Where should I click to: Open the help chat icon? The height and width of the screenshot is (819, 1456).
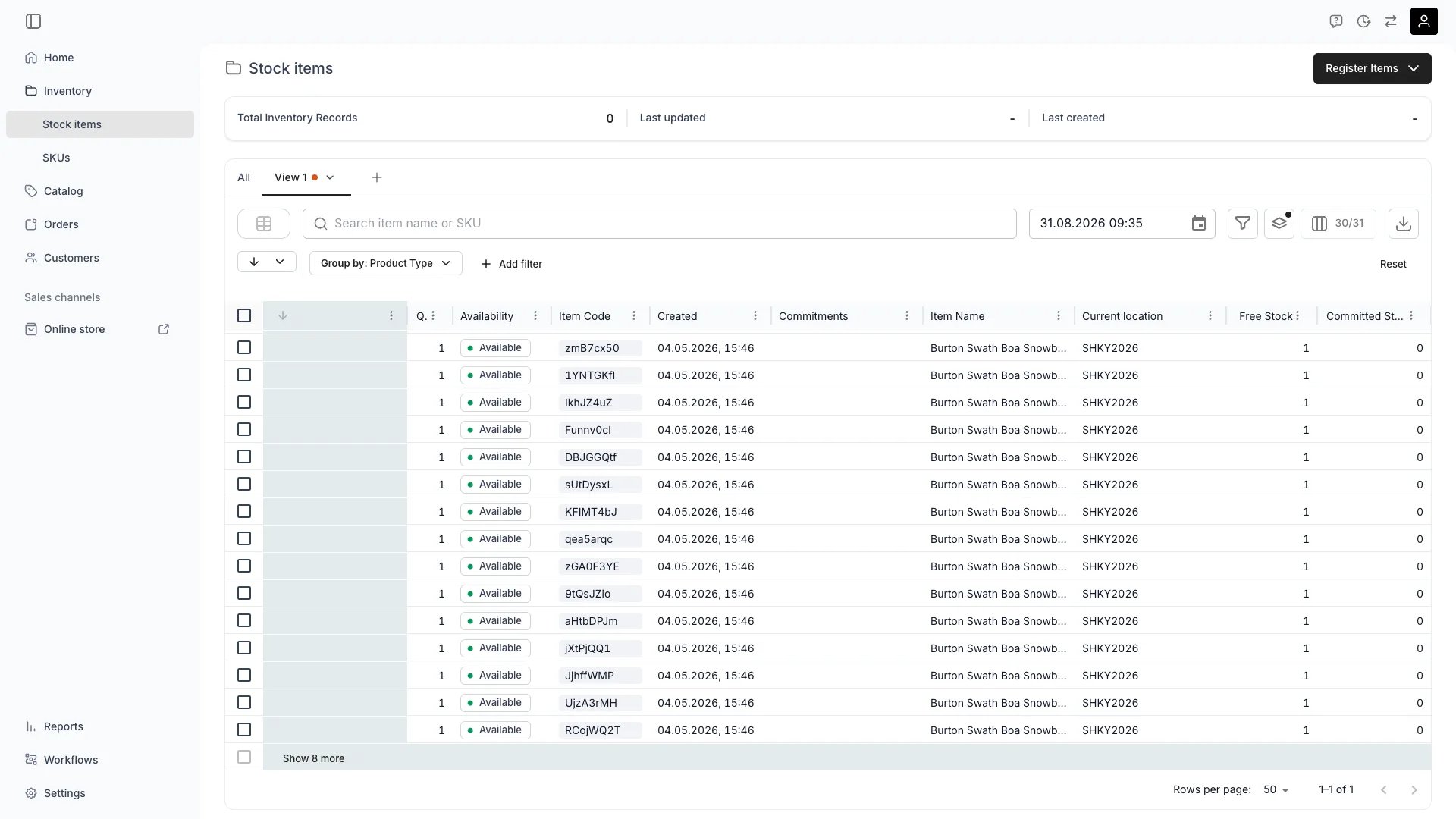point(1336,21)
